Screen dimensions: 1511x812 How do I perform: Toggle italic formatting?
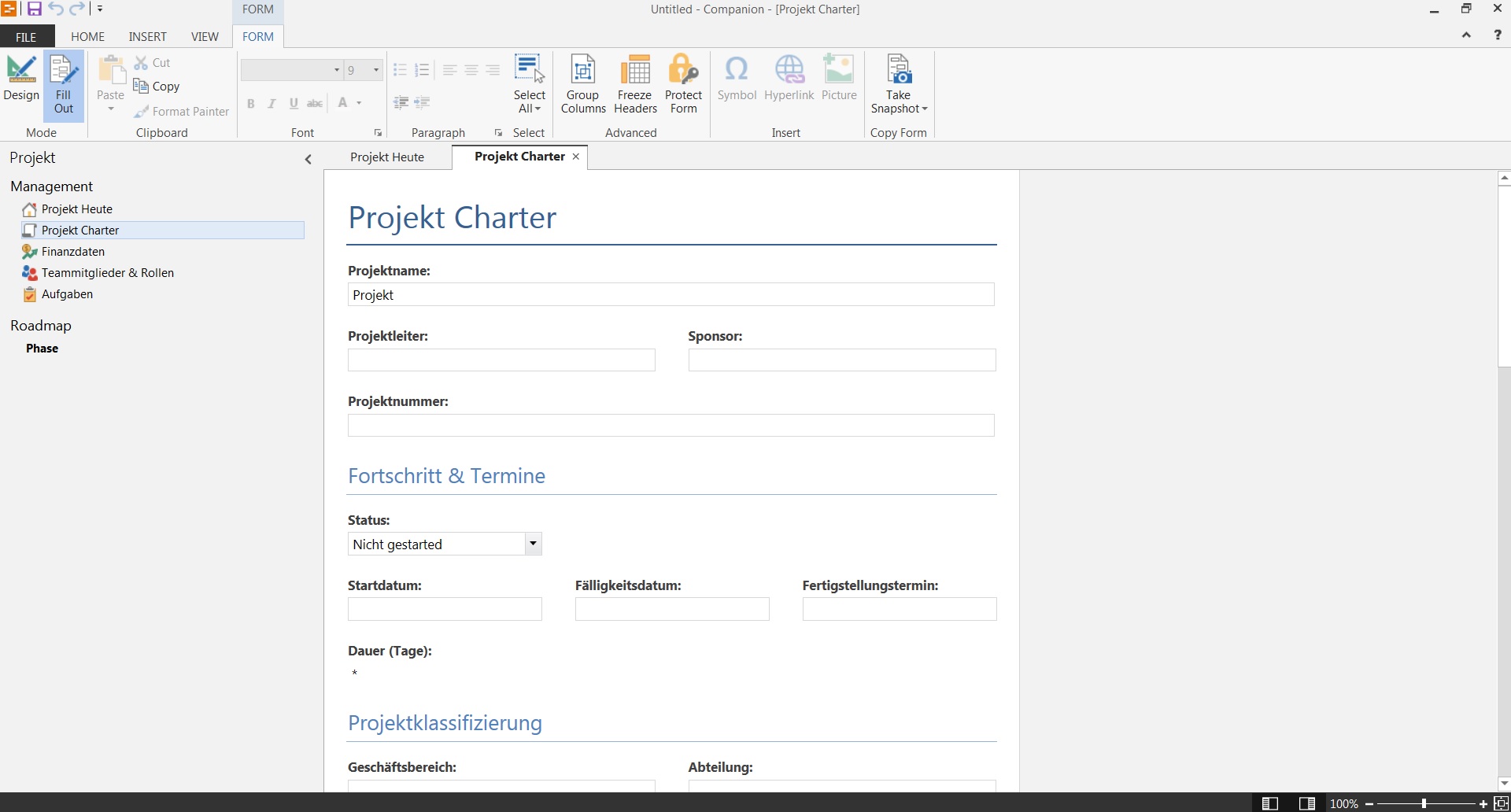(x=272, y=103)
